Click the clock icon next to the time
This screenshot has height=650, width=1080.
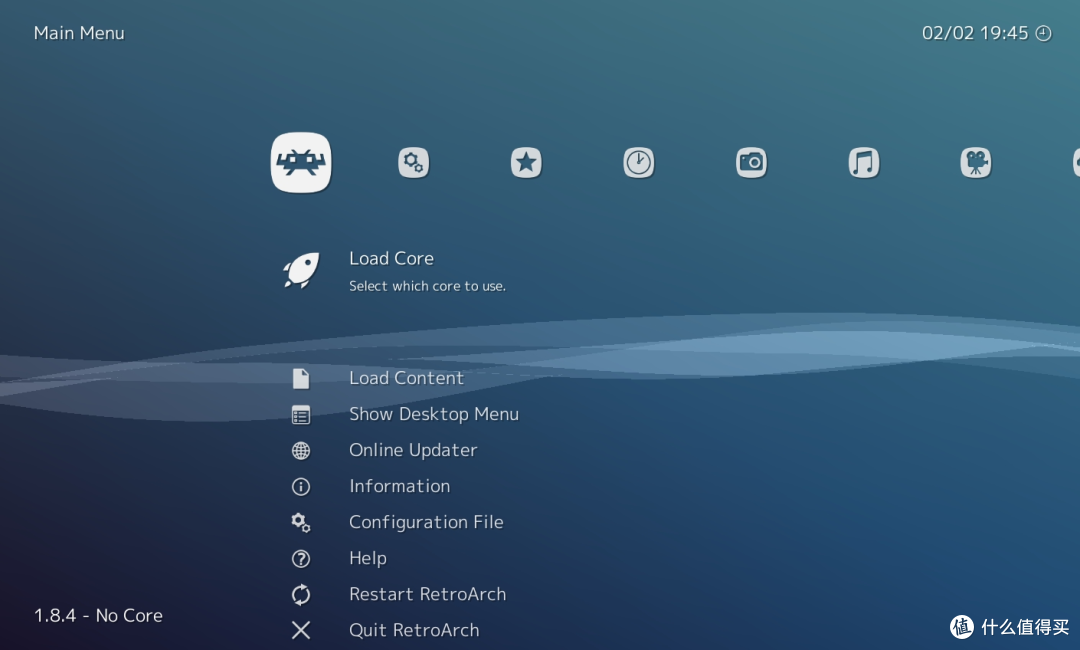point(1044,33)
